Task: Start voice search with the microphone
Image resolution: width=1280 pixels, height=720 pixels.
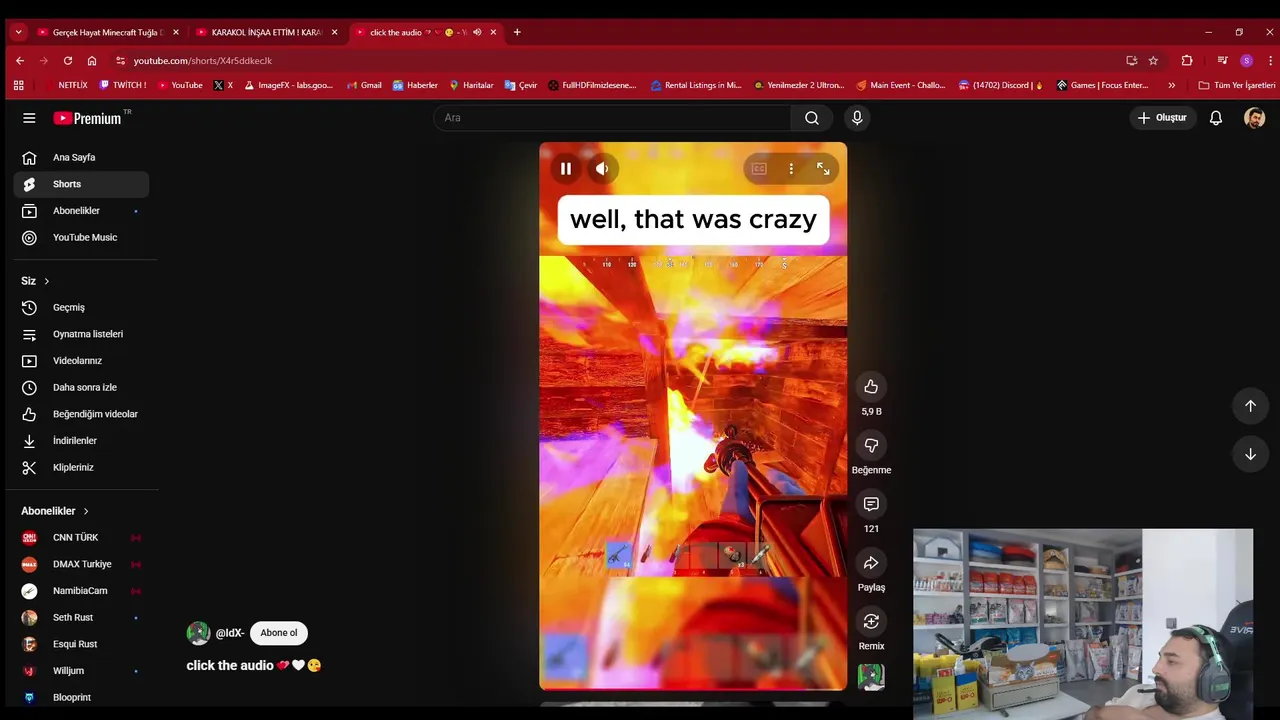Action: (857, 118)
